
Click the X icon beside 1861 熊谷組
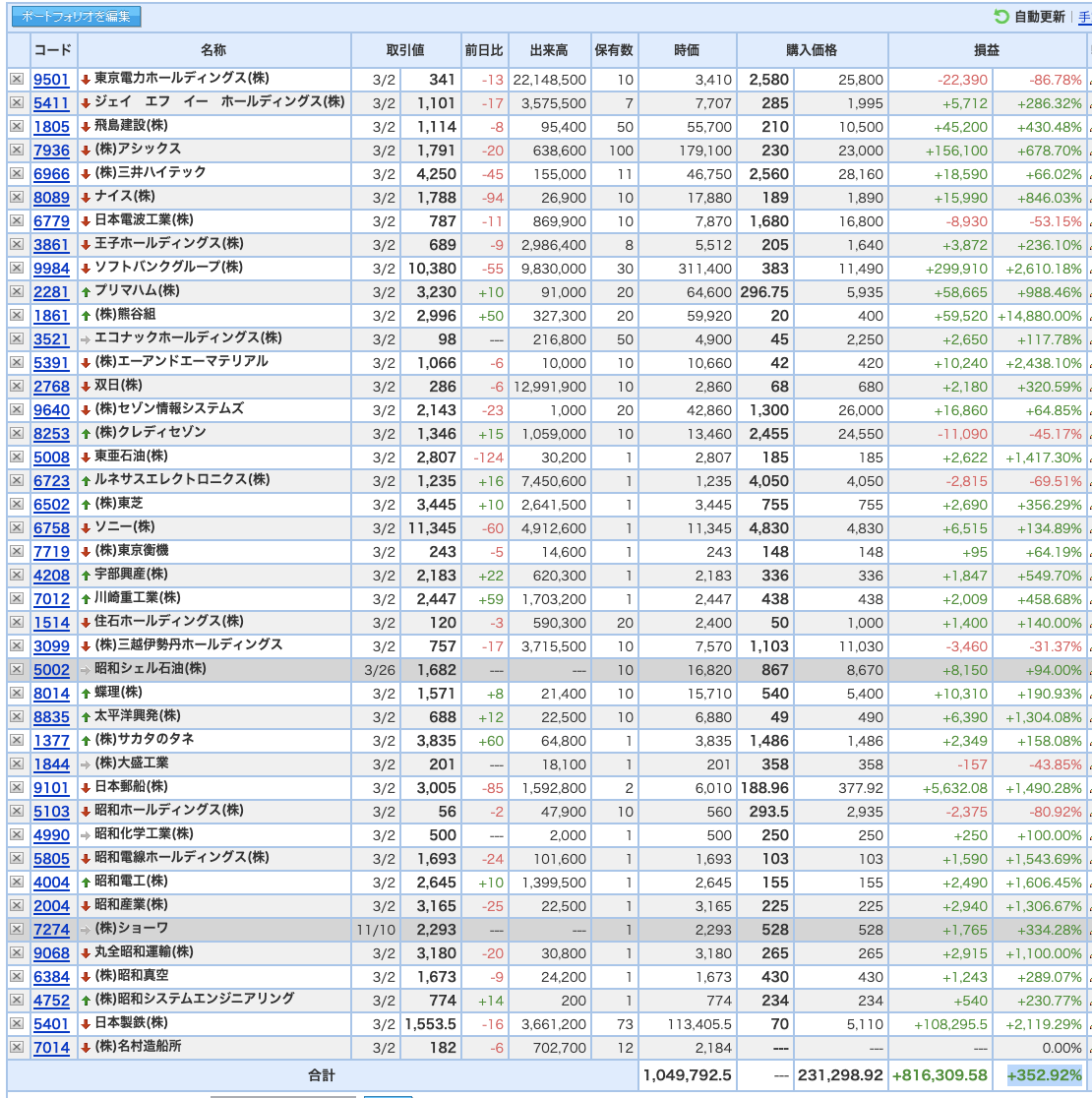(x=17, y=315)
